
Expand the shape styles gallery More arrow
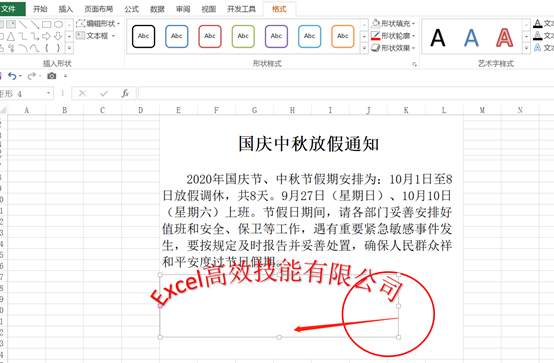364,48
